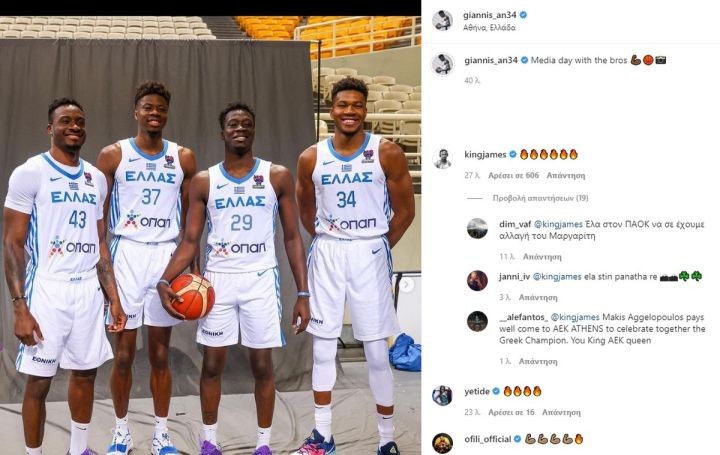Open ofili_official profile avatar
The width and height of the screenshot is (720, 455).
[x=443, y=443]
